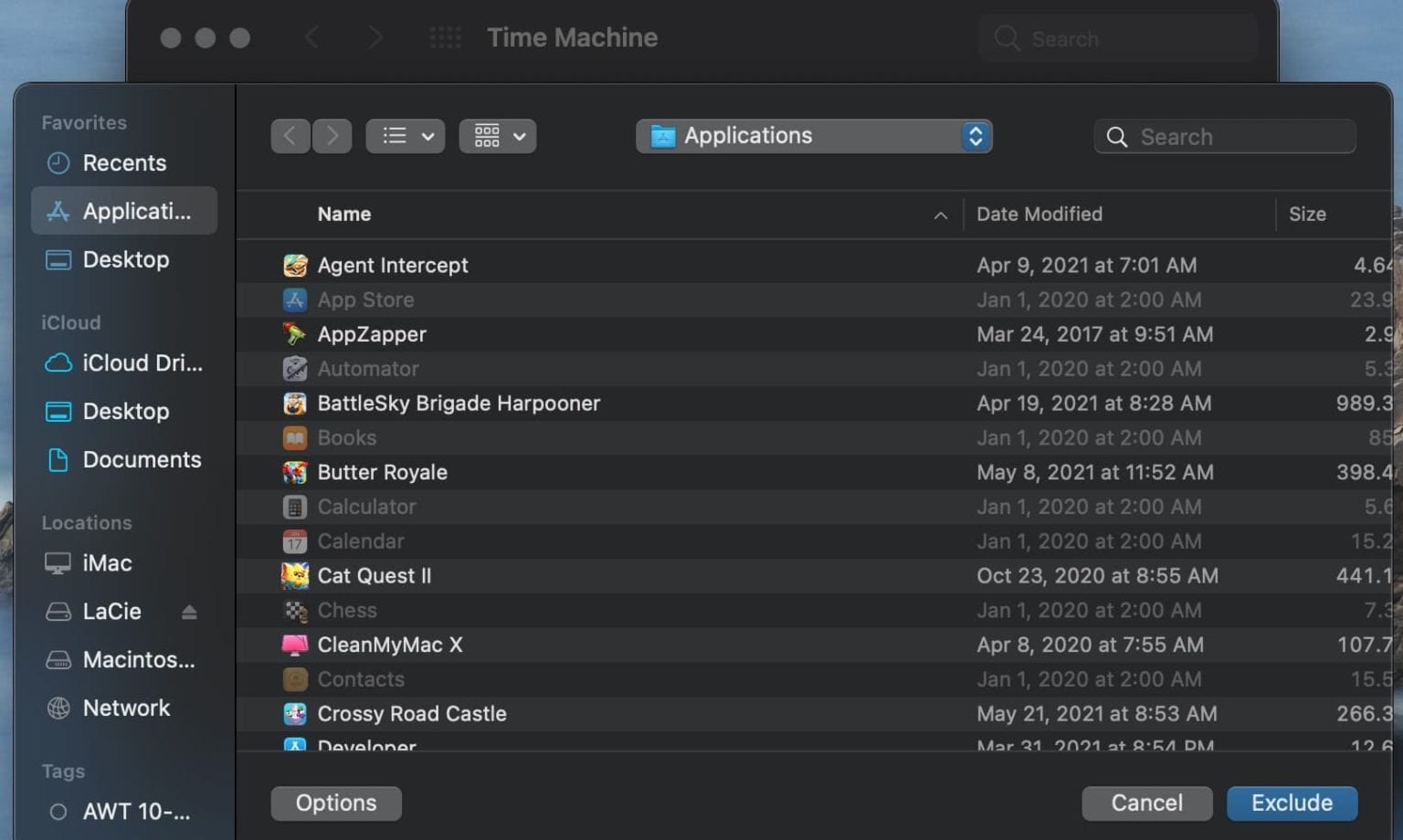Open the list view options dropdown

click(x=405, y=135)
